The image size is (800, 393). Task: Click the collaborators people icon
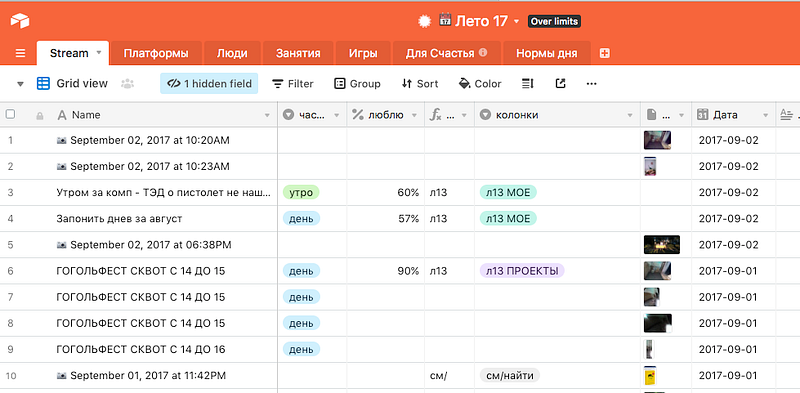coord(127,84)
